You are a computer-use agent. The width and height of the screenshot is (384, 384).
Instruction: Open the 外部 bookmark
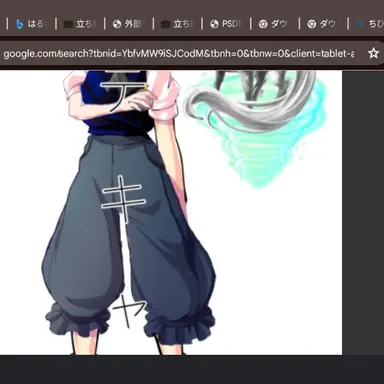point(129,24)
